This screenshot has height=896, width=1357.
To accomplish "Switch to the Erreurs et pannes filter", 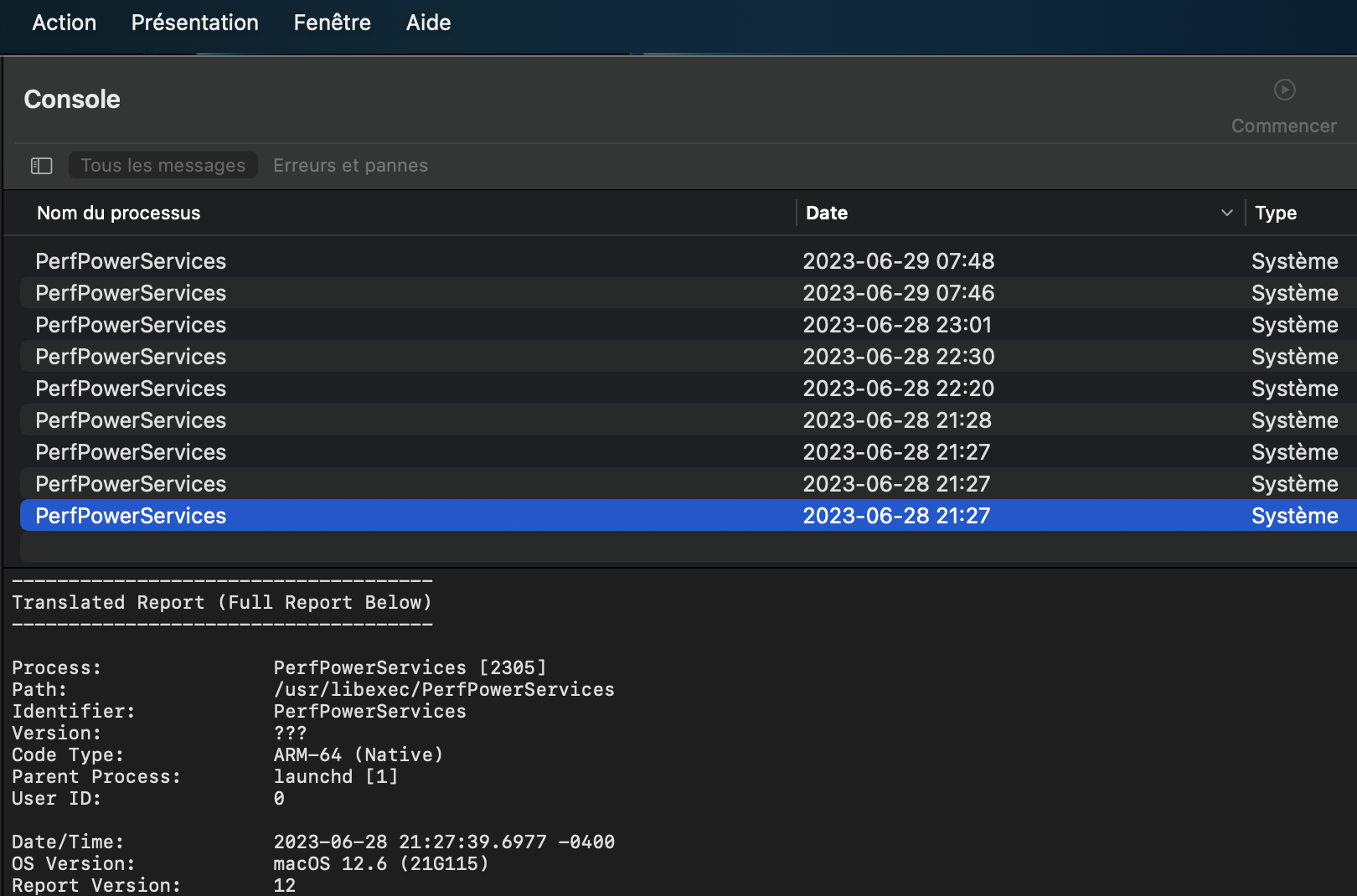I will point(350,166).
